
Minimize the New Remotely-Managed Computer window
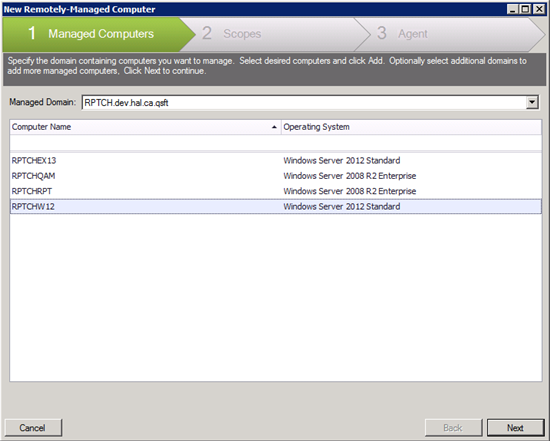pyautogui.click(x=512, y=9)
